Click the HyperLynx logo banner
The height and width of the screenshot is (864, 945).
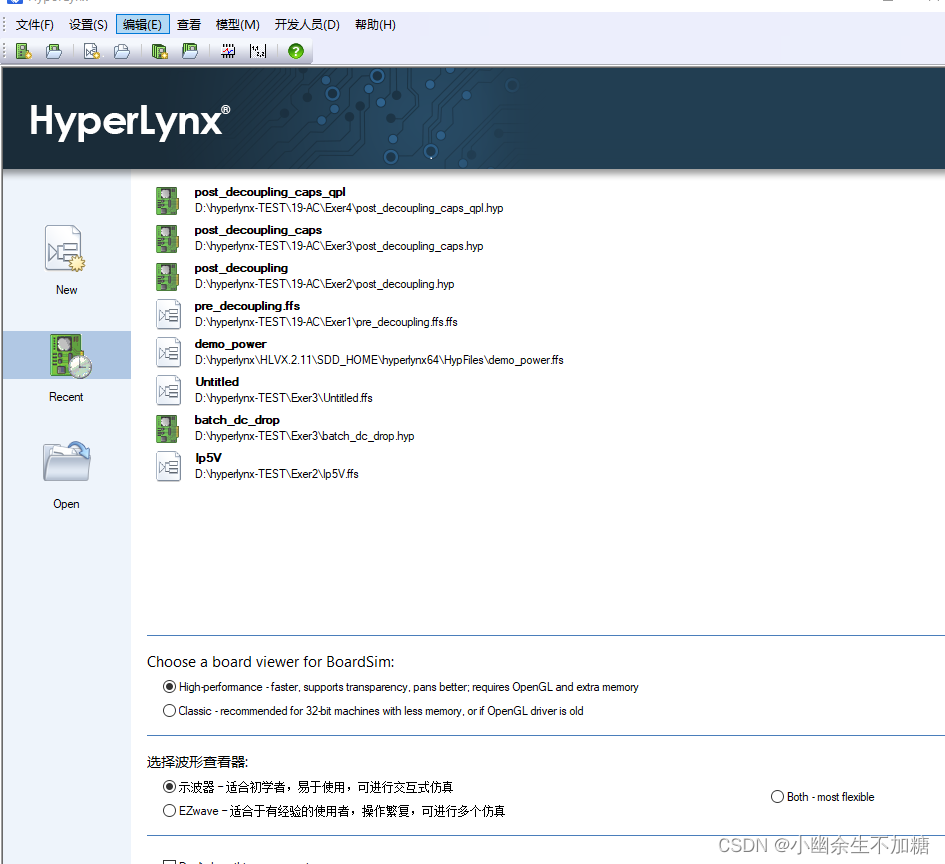pos(130,121)
